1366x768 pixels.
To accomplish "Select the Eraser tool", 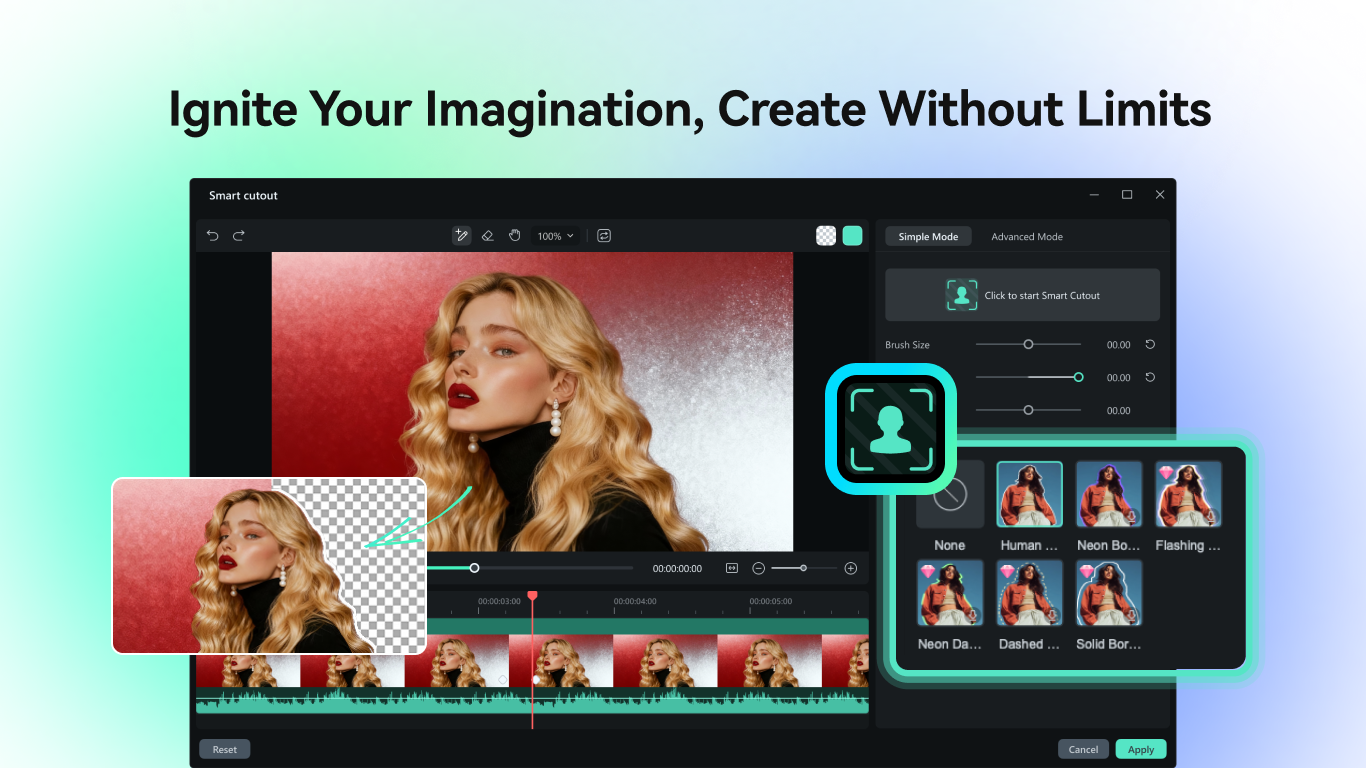I will pos(487,235).
